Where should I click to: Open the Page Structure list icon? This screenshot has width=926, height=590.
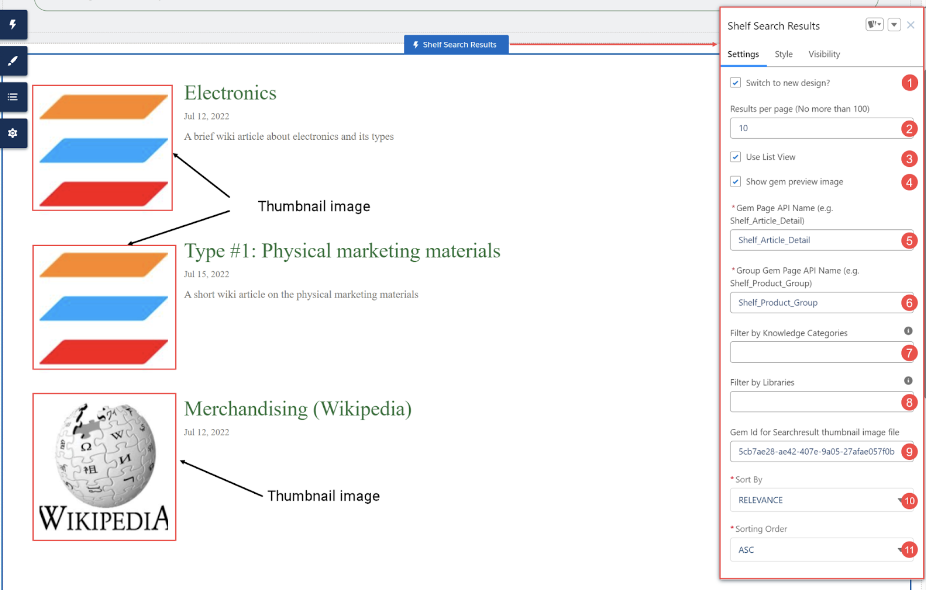coord(13,97)
